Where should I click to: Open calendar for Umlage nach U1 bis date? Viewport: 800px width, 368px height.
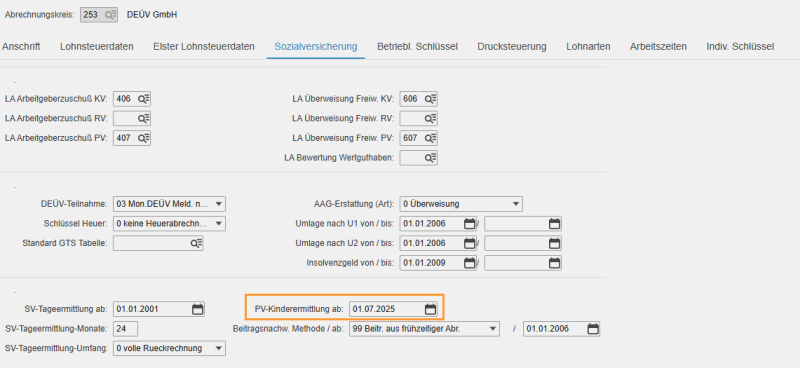(x=554, y=224)
